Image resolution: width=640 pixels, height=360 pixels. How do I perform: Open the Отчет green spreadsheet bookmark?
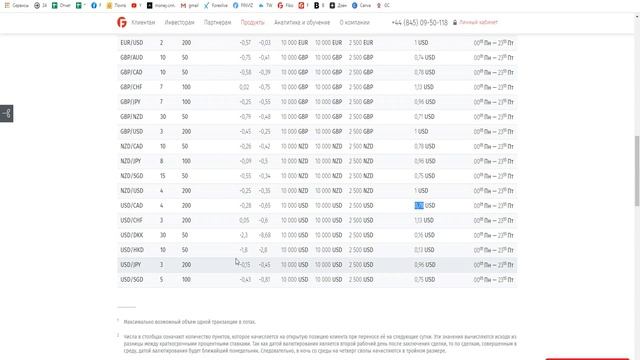[55, 5]
